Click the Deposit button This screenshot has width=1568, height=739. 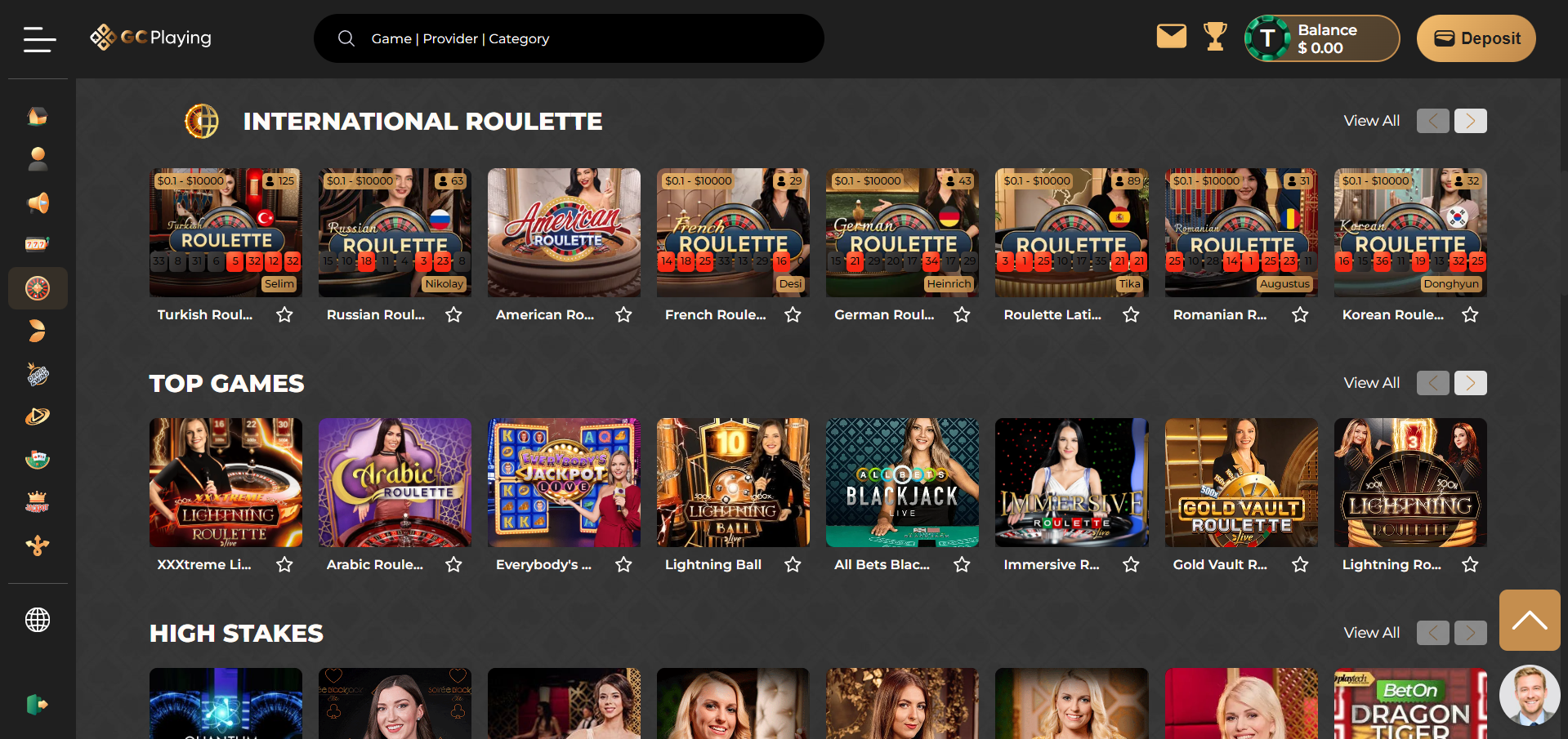pos(1476,38)
